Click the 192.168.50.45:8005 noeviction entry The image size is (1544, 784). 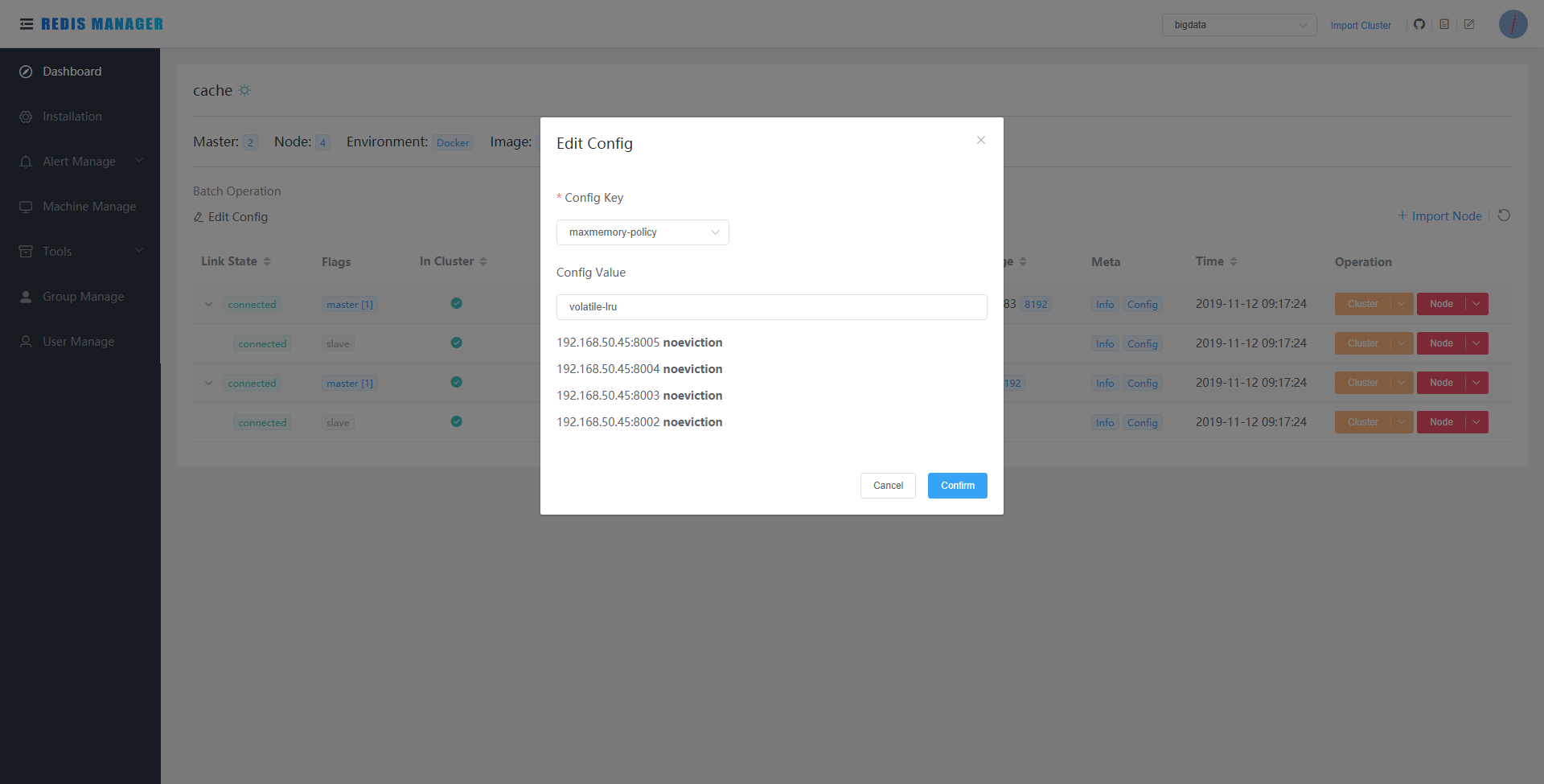(x=639, y=343)
